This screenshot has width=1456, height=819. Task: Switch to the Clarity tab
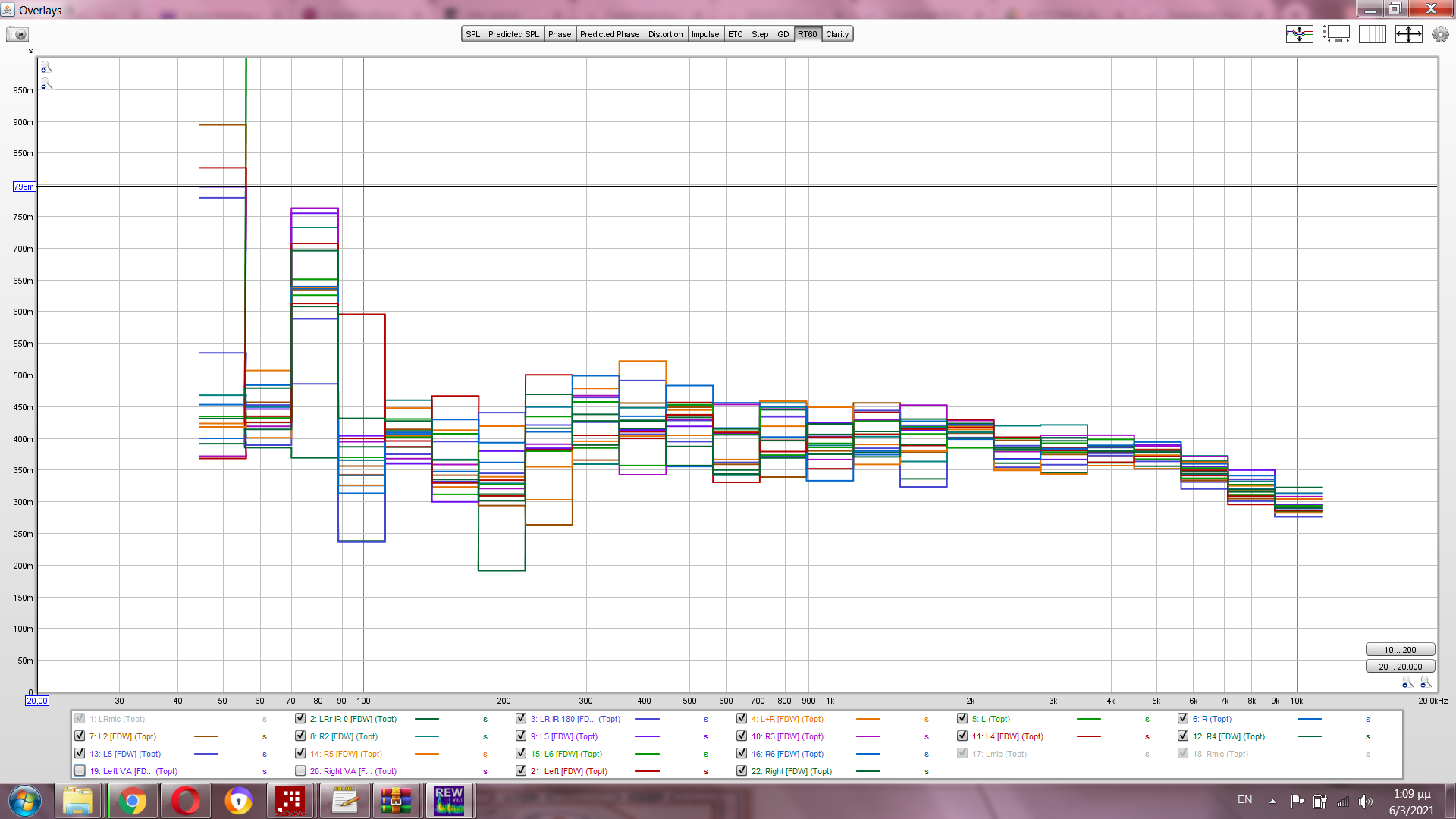point(837,34)
